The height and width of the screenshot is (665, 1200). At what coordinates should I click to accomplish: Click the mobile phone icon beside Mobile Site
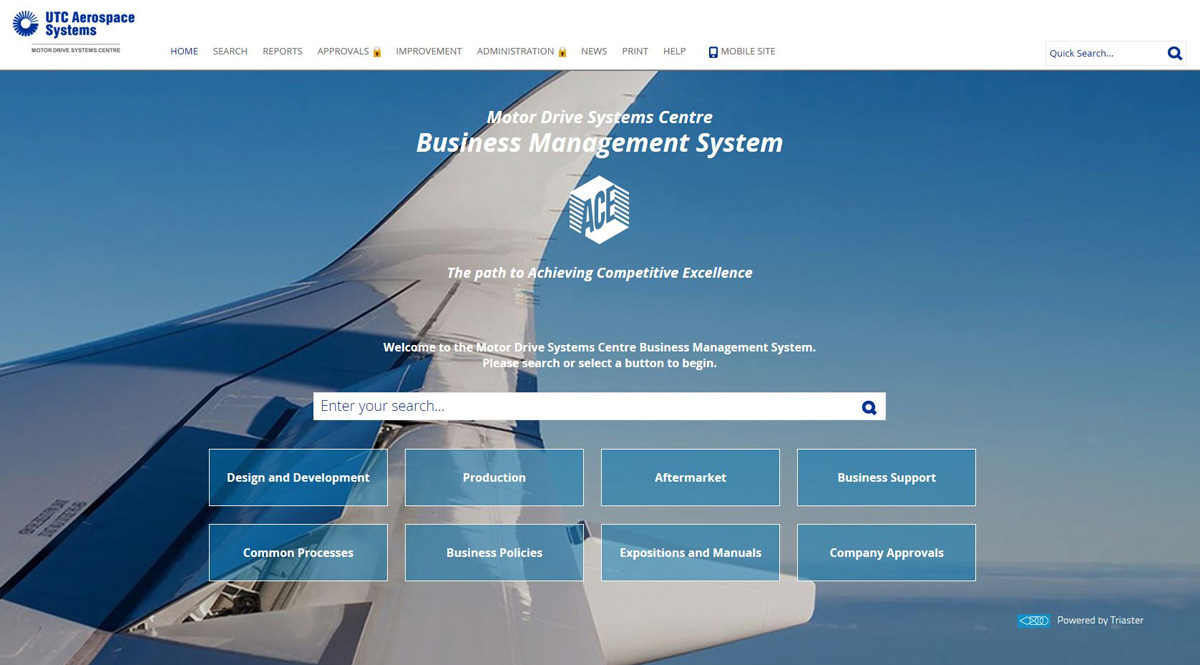(713, 52)
